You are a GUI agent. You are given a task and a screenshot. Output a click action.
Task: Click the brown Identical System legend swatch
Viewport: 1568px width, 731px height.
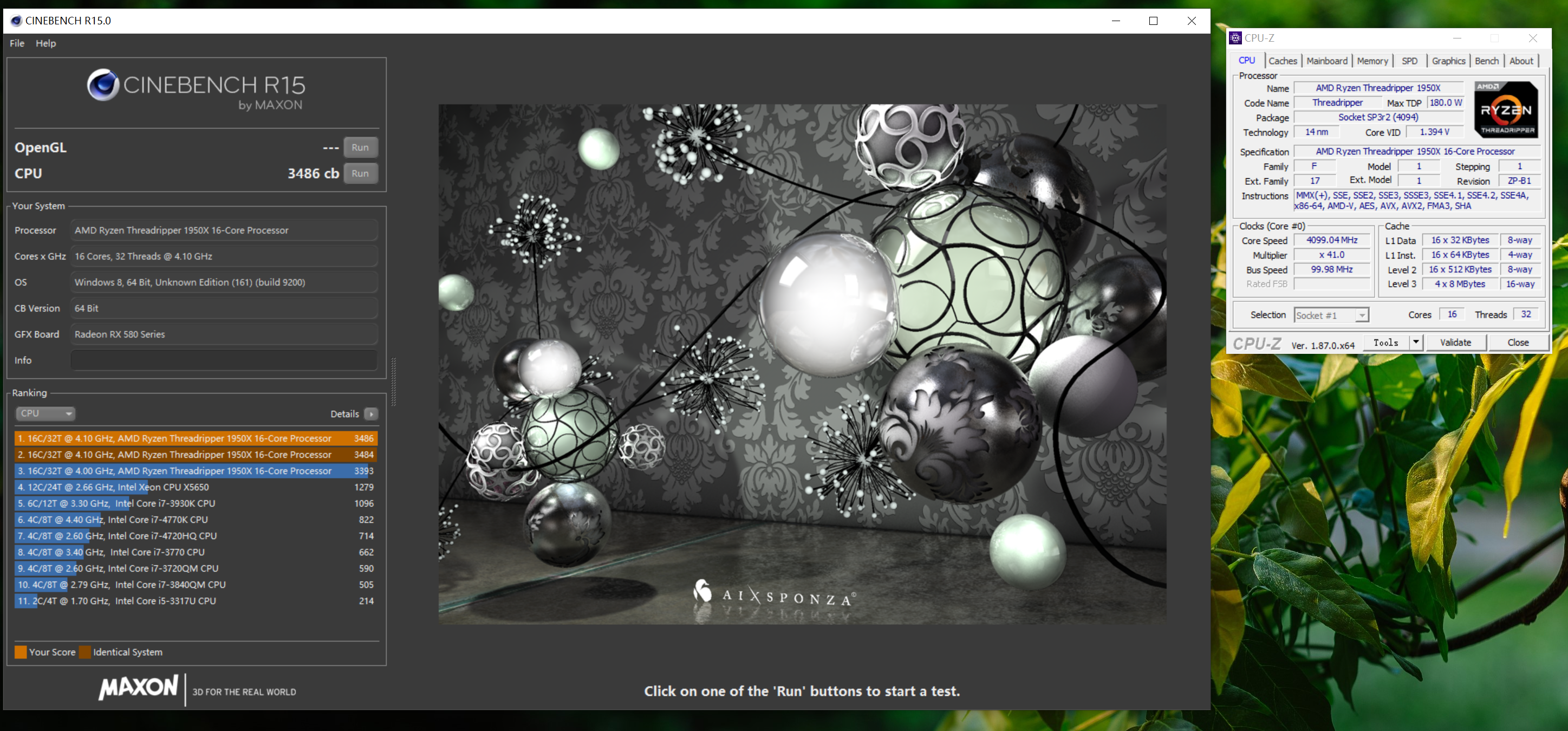(x=84, y=652)
